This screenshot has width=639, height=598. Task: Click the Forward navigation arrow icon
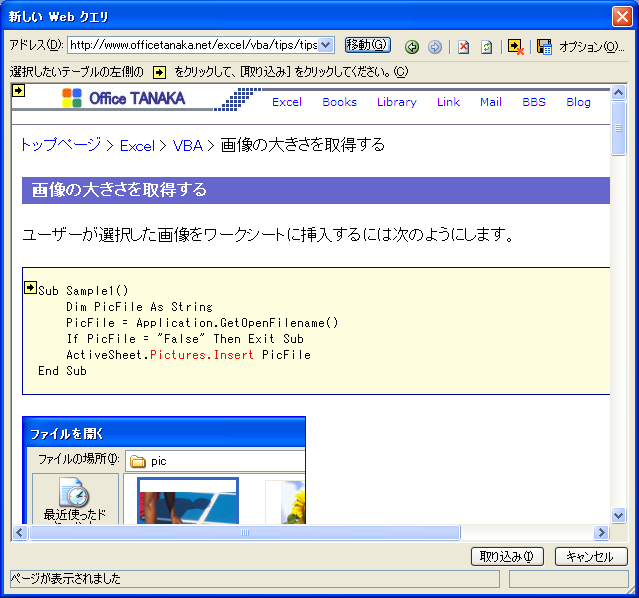click(435, 47)
